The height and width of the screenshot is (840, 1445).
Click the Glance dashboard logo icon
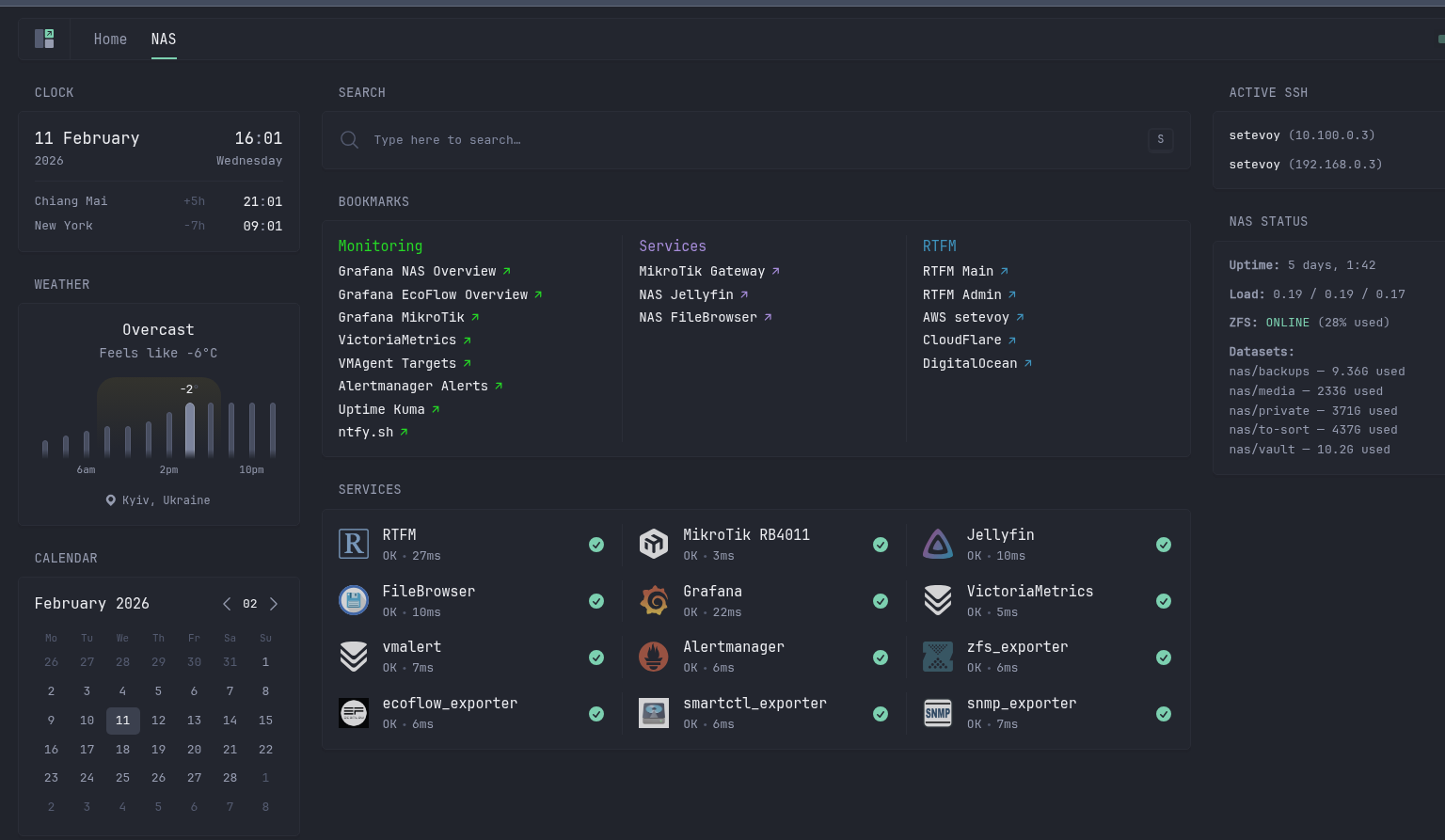coord(44,39)
